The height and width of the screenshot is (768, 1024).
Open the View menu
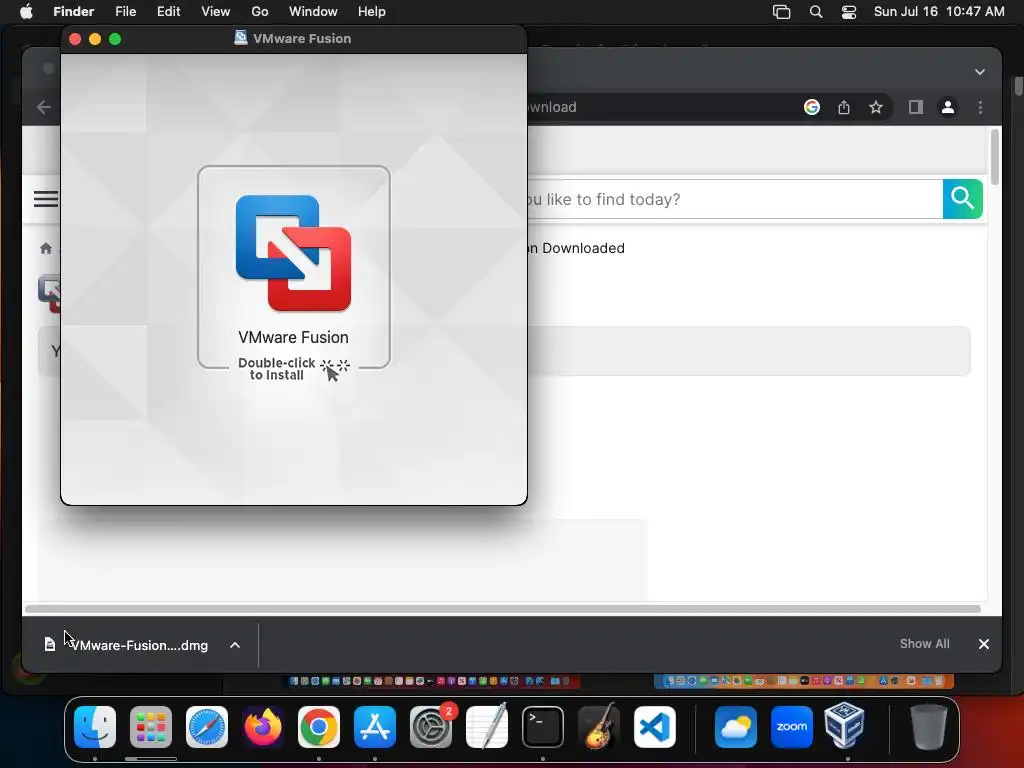coord(216,12)
